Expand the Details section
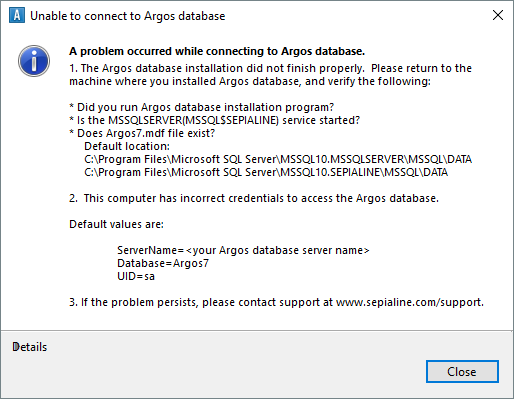 (x=30, y=347)
